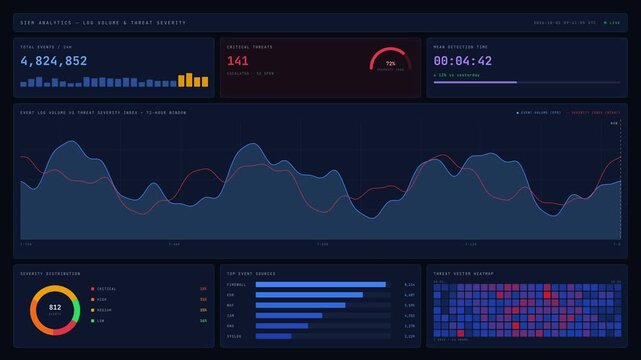This screenshot has width=641, height=360.
Task: Select the IAM event source bar
Action: pyautogui.click(x=289, y=315)
